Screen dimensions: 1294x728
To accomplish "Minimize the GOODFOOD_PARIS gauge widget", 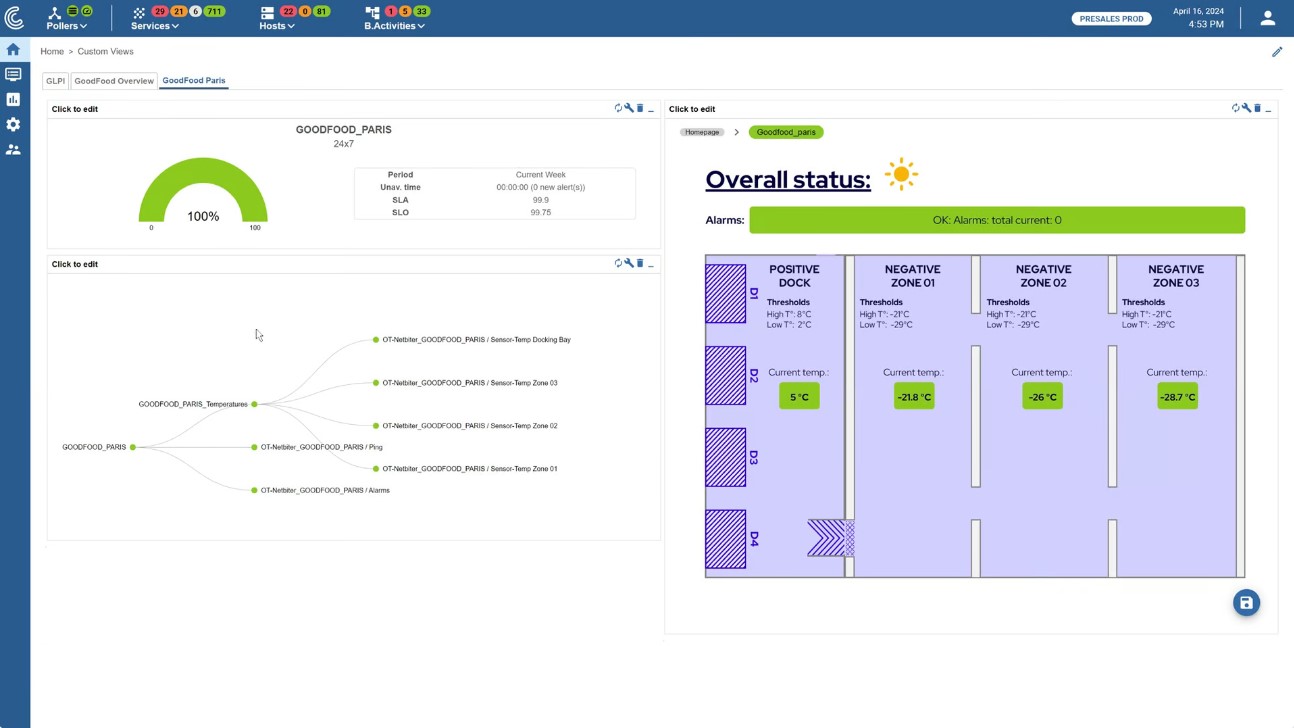I will pyautogui.click(x=651, y=110).
